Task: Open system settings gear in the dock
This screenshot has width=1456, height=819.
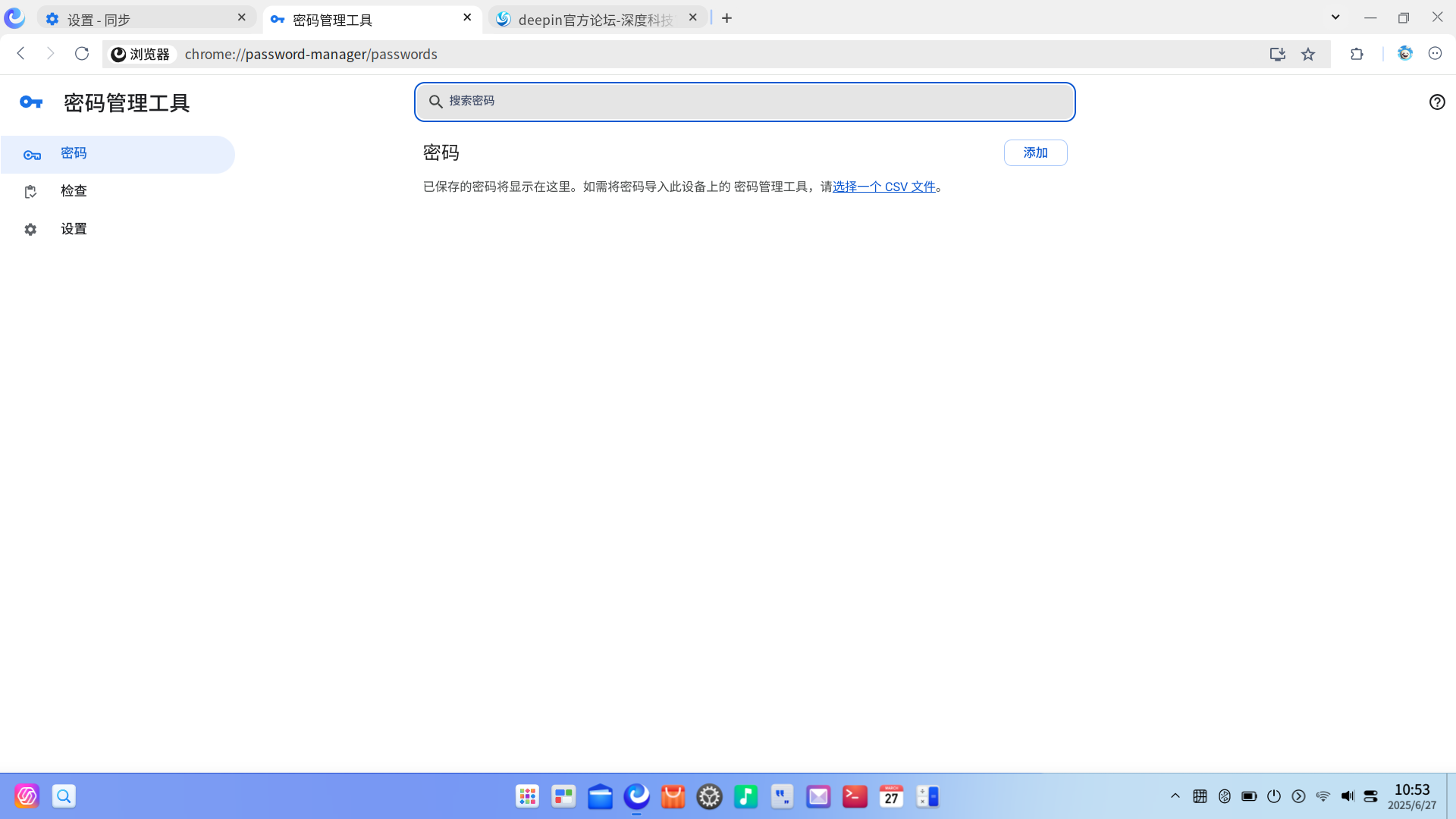Action: (709, 796)
